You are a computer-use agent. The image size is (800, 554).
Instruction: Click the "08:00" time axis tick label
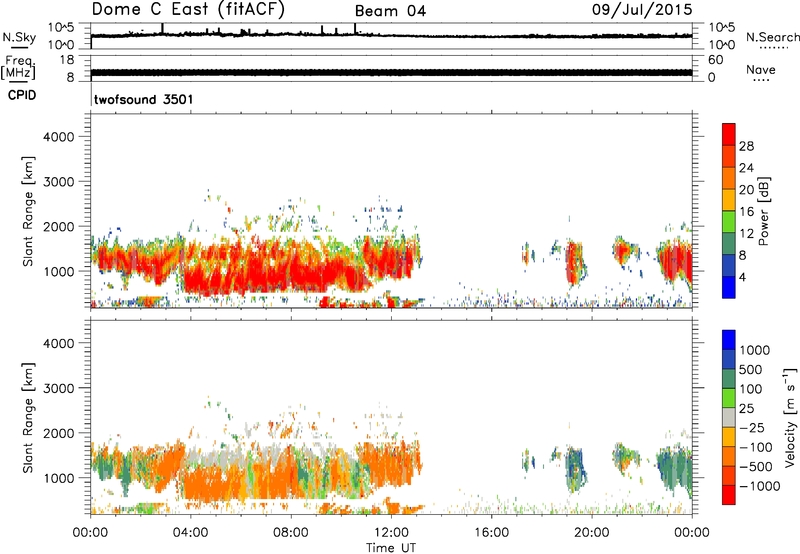point(291,533)
